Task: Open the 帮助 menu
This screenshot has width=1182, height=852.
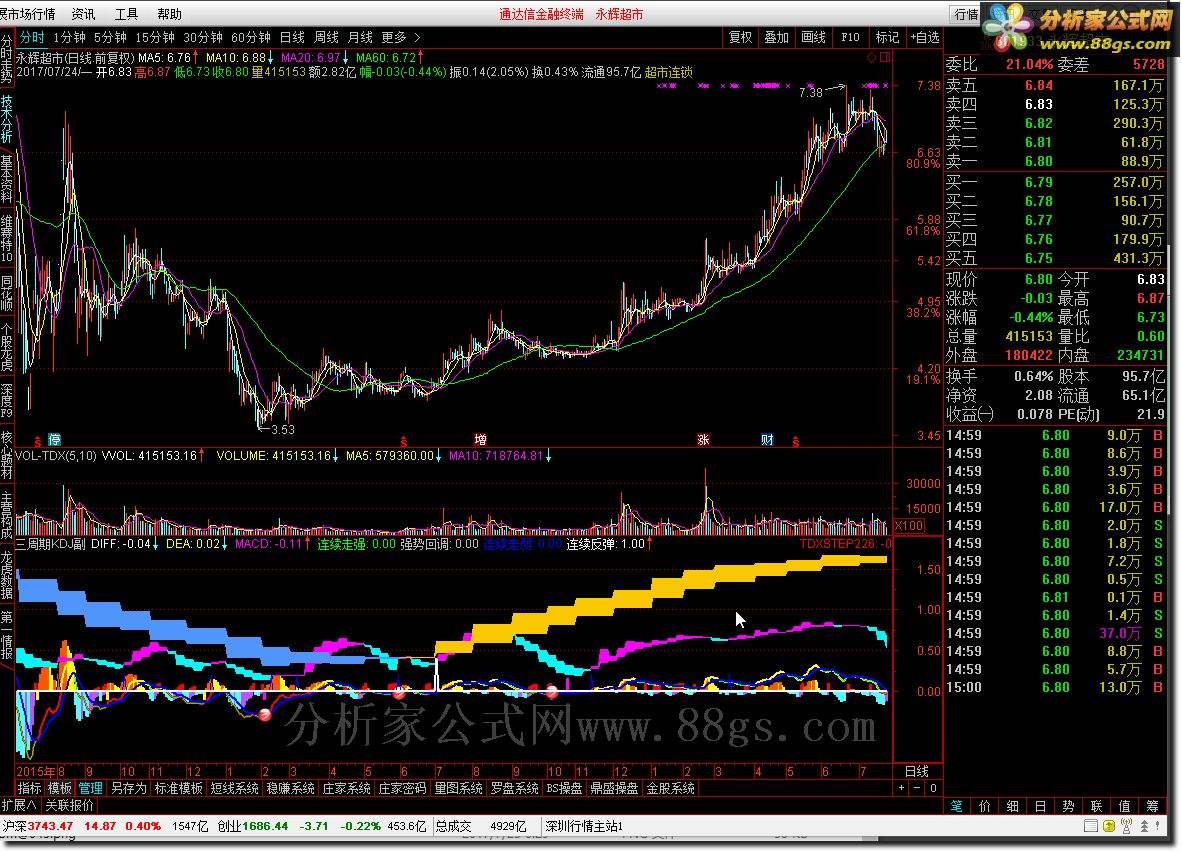Action: [x=170, y=14]
